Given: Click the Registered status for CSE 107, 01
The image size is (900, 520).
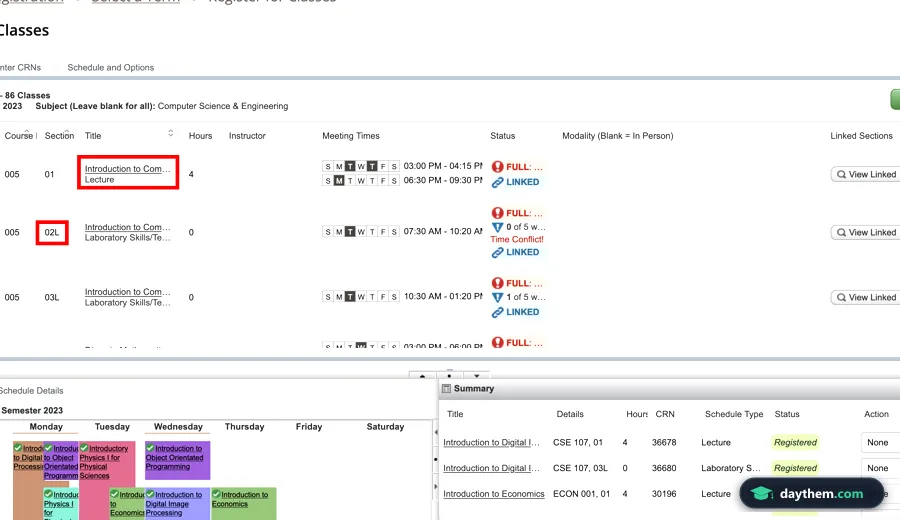Looking at the screenshot, I should coord(795,443).
